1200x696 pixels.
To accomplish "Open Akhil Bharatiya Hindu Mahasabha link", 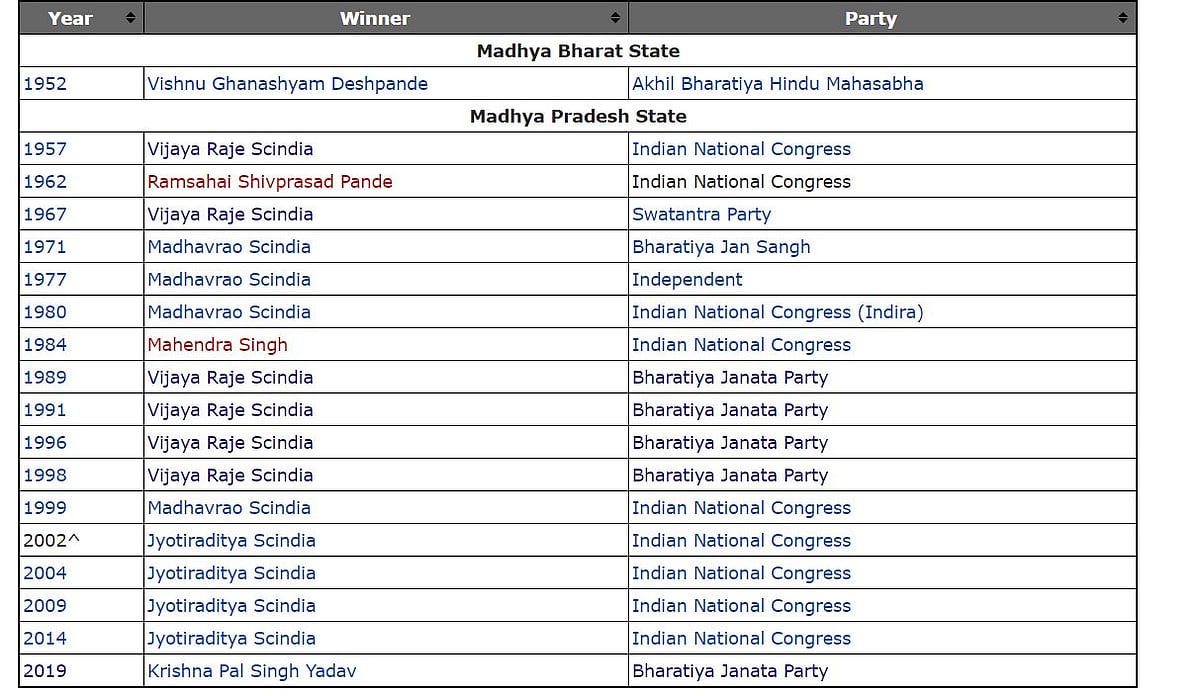I will click(x=777, y=84).
